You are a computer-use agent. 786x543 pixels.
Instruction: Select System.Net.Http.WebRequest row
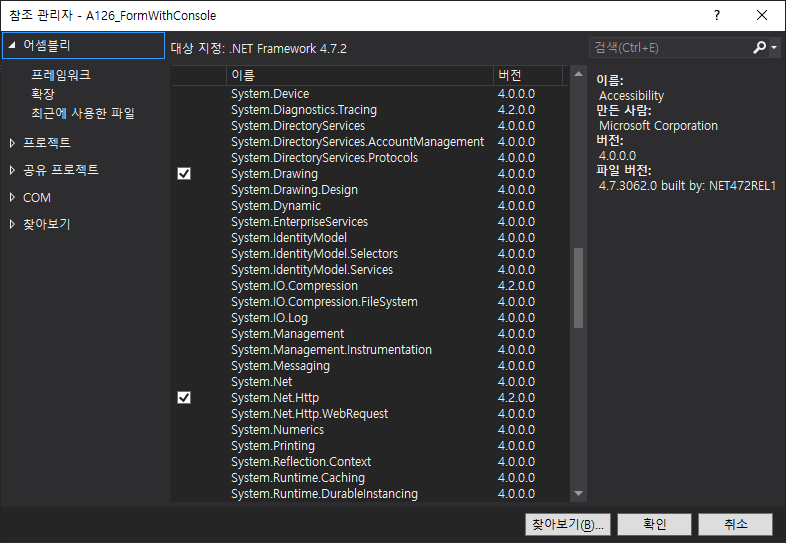click(369, 414)
